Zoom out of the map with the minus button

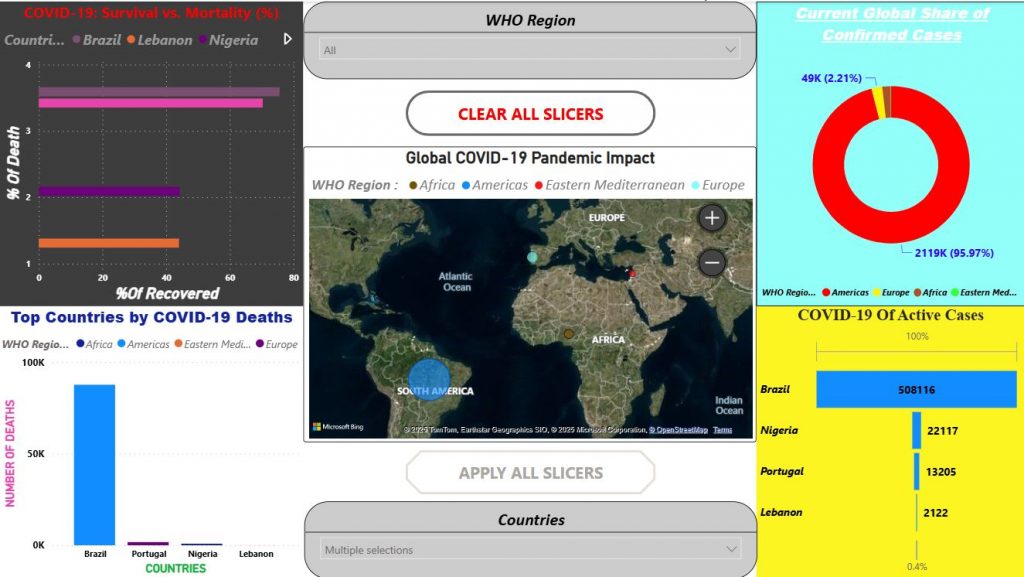pyautogui.click(x=712, y=262)
